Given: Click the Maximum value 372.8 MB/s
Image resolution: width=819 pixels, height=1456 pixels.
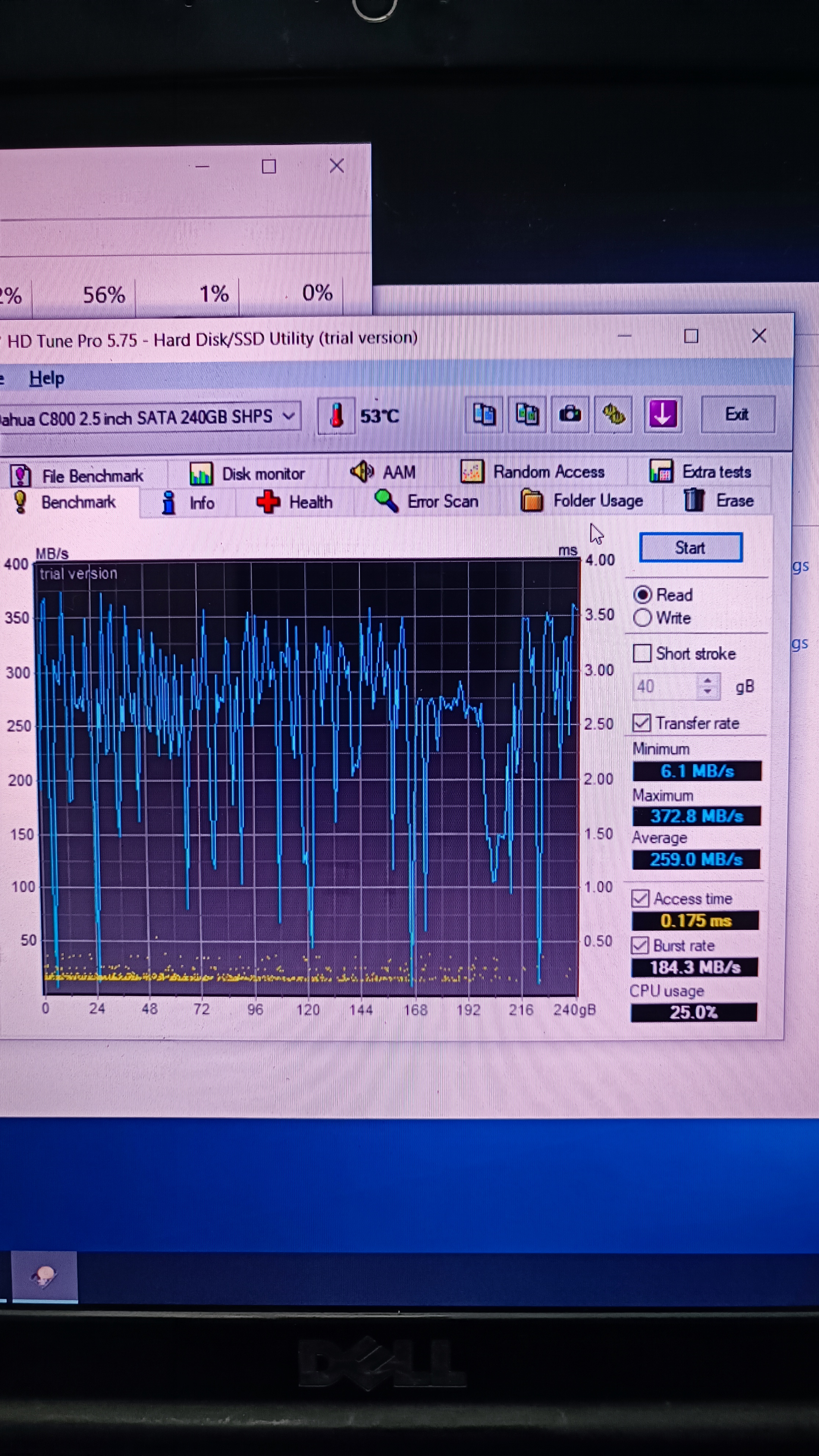Looking at the screenshot, I should 696,816.
